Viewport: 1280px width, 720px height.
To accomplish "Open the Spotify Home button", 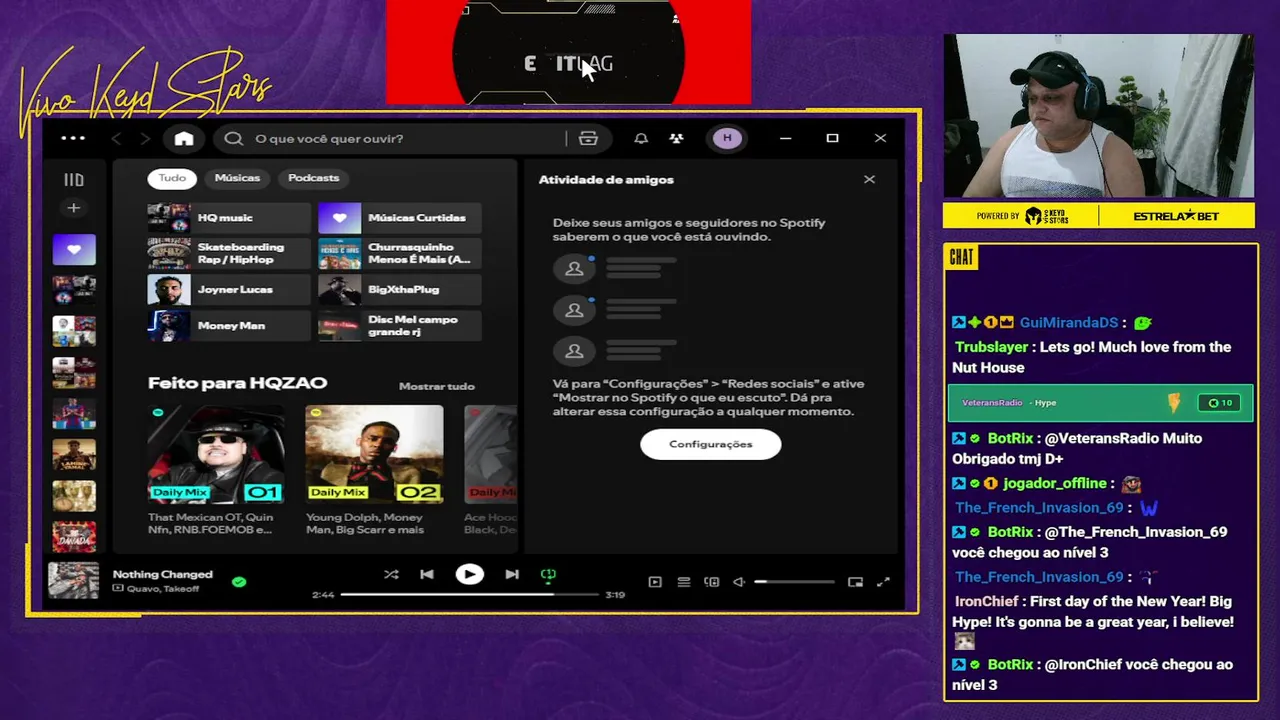I will click(184, 138).
